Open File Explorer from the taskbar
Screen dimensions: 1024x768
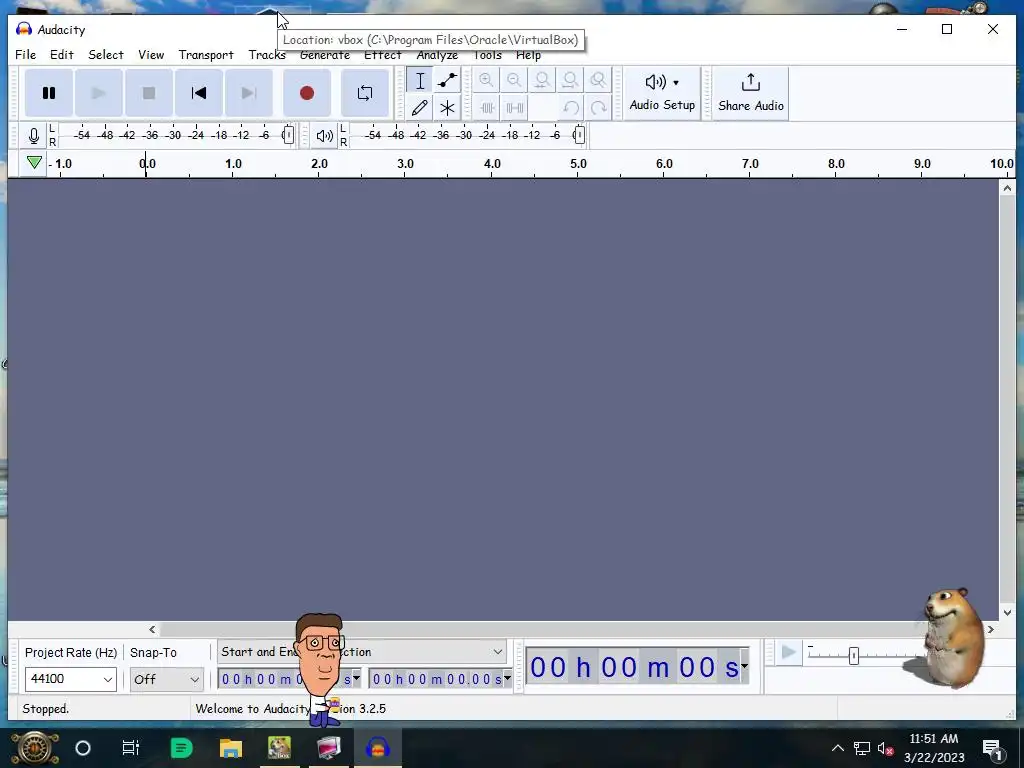click(x=231, y=748)
